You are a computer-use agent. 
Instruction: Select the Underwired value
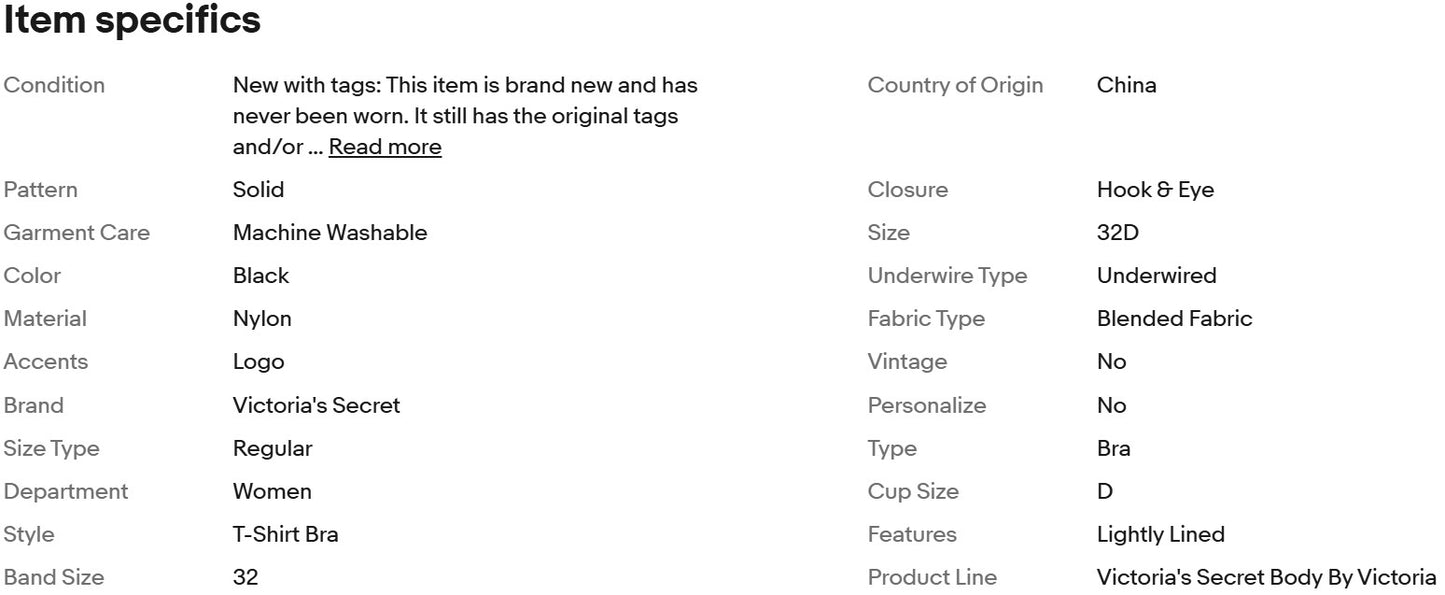pyautogui.click(x=1156, y=276)
